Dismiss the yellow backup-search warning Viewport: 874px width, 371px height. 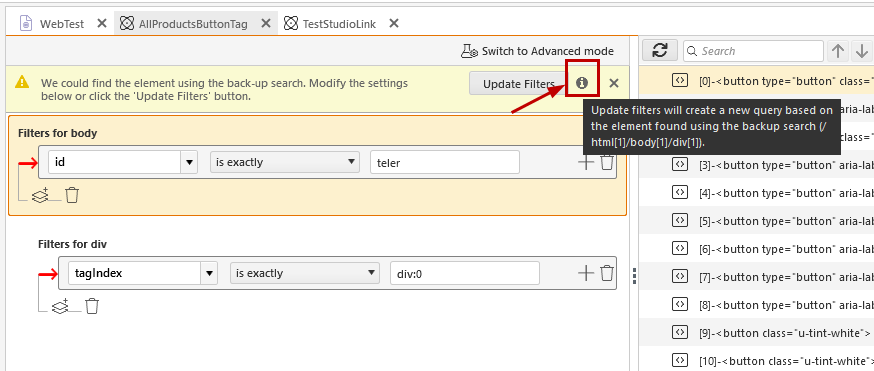(x=614, y=84)
